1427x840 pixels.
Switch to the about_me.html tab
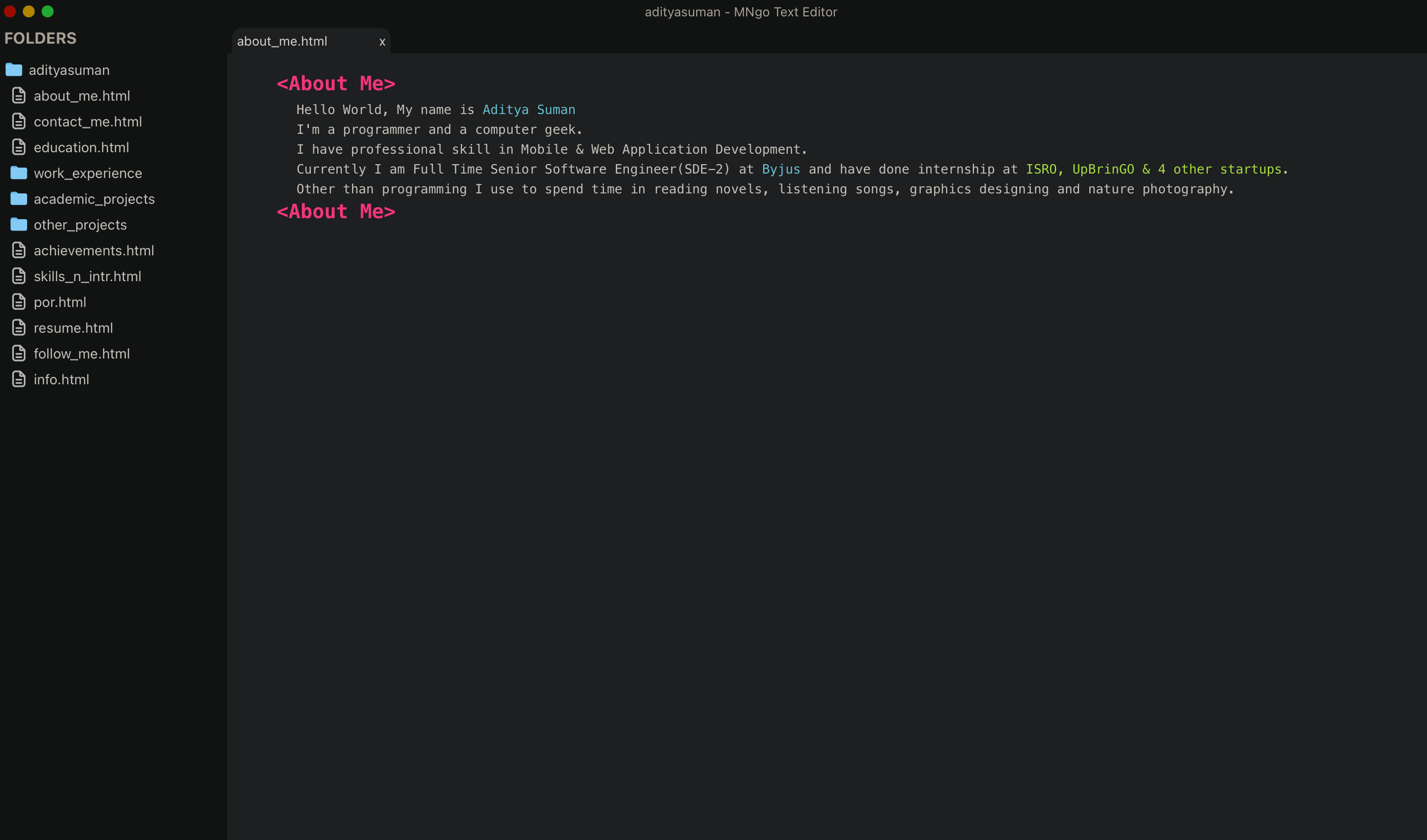[282, 41]
